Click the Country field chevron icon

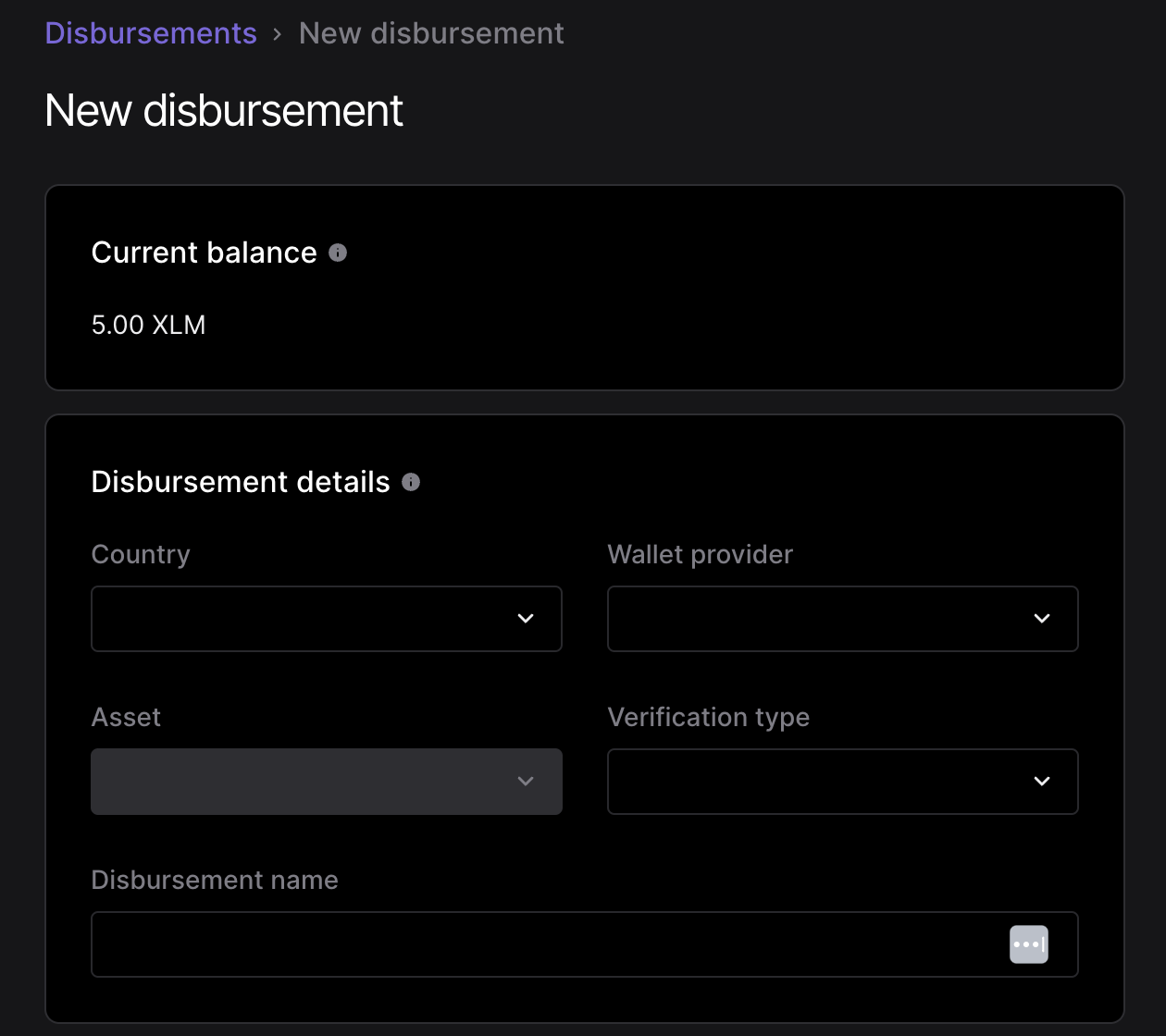[526, 619]
